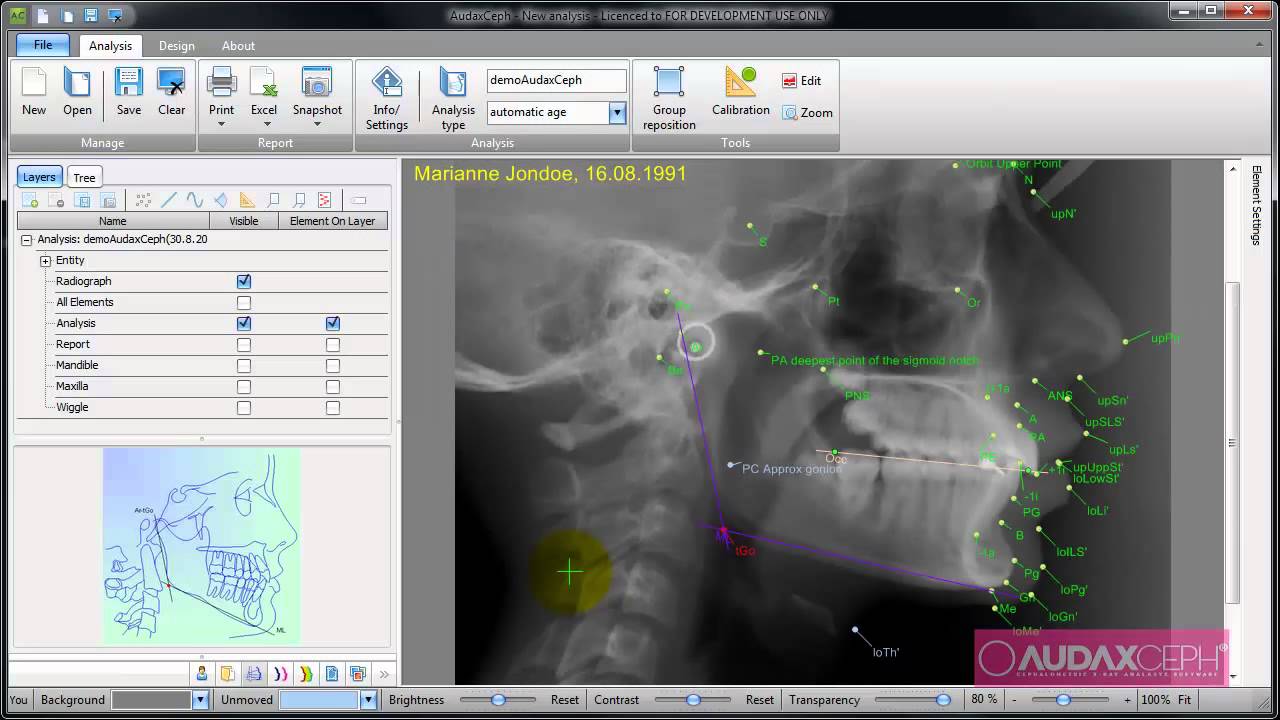1280x720 pixels.
Task: Select the Layers tab
Action: point(39,177)
